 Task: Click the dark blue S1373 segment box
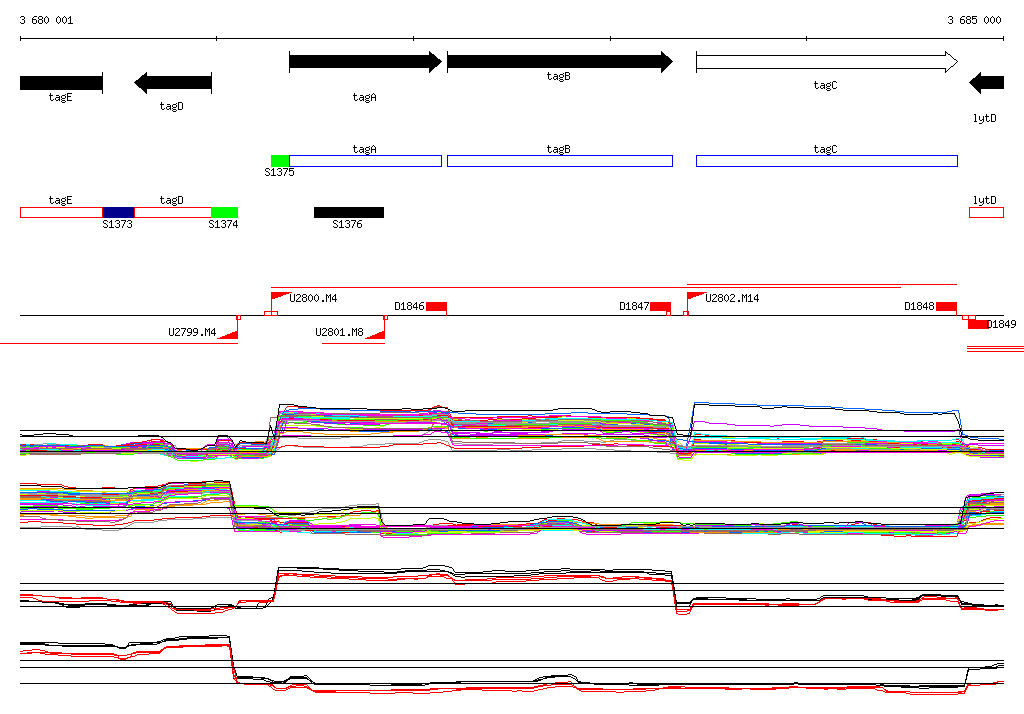pyautogui.click(x=118, y=212)
